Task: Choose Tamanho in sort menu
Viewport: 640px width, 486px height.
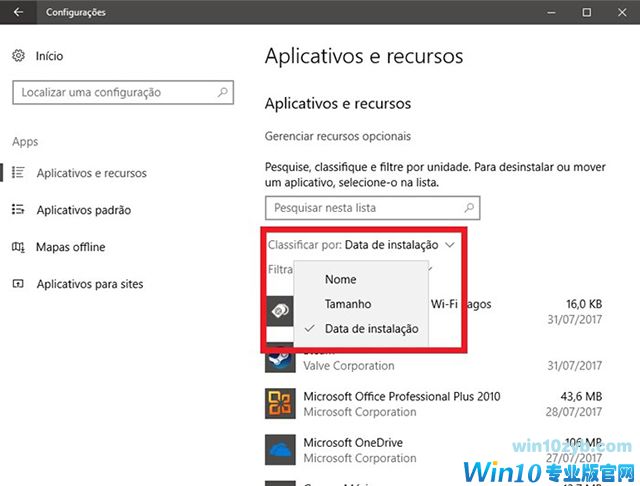Action: pyautogui.click(x=348, y=304)
